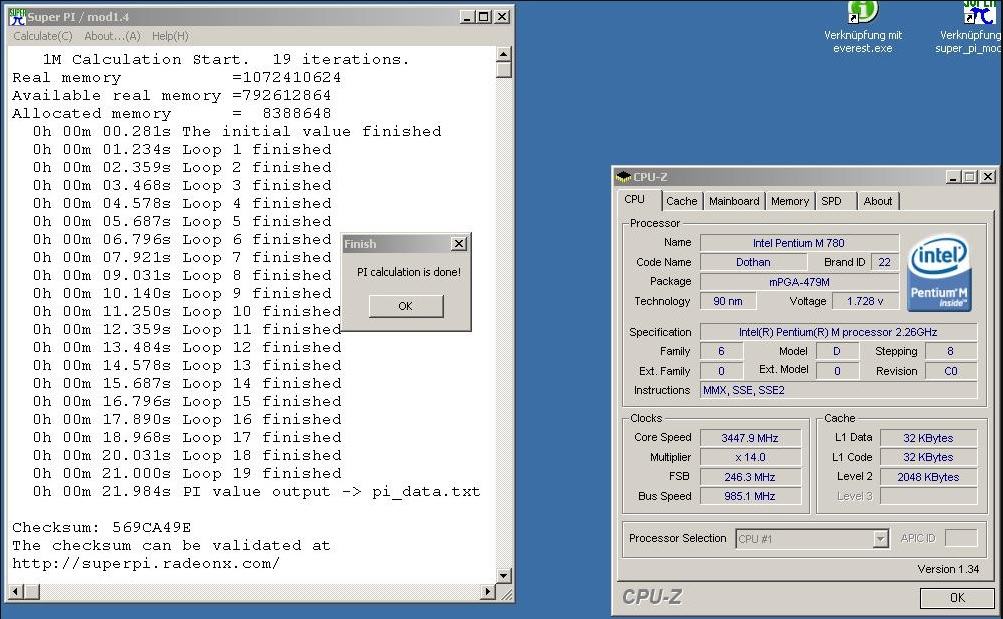
Task: Click the Stepping value '8'
Action: tap(951, 351)
